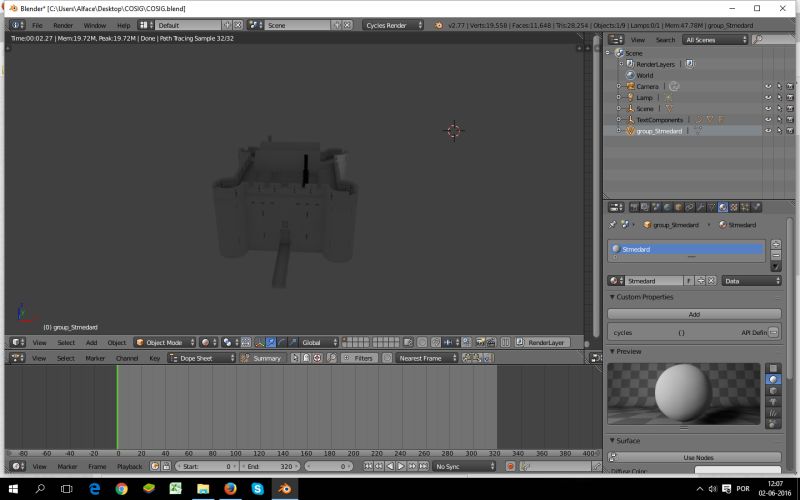The width and height of the screenshot is (800, 500).
Task: Open the Window menu
Action: coord(94,25)
